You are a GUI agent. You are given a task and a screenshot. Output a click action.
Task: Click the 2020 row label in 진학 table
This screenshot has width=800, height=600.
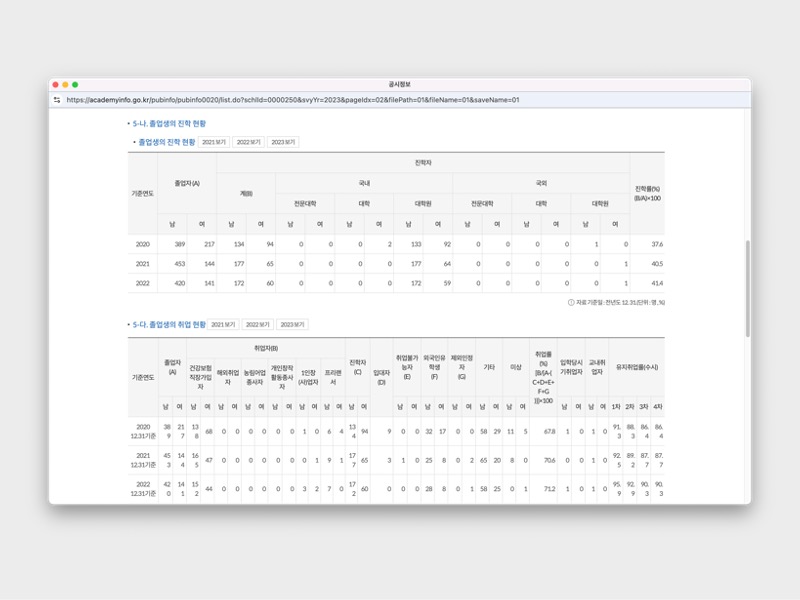pos(142,244)
